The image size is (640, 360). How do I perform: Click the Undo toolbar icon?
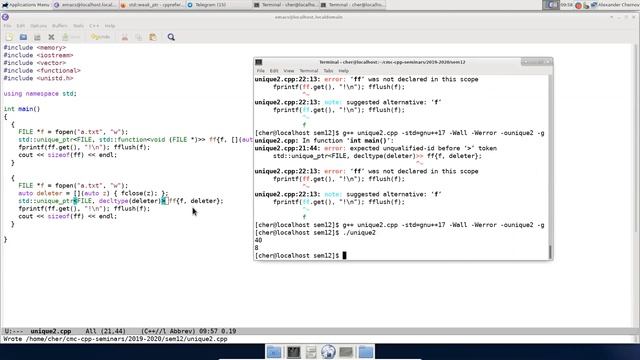point(100,37)
